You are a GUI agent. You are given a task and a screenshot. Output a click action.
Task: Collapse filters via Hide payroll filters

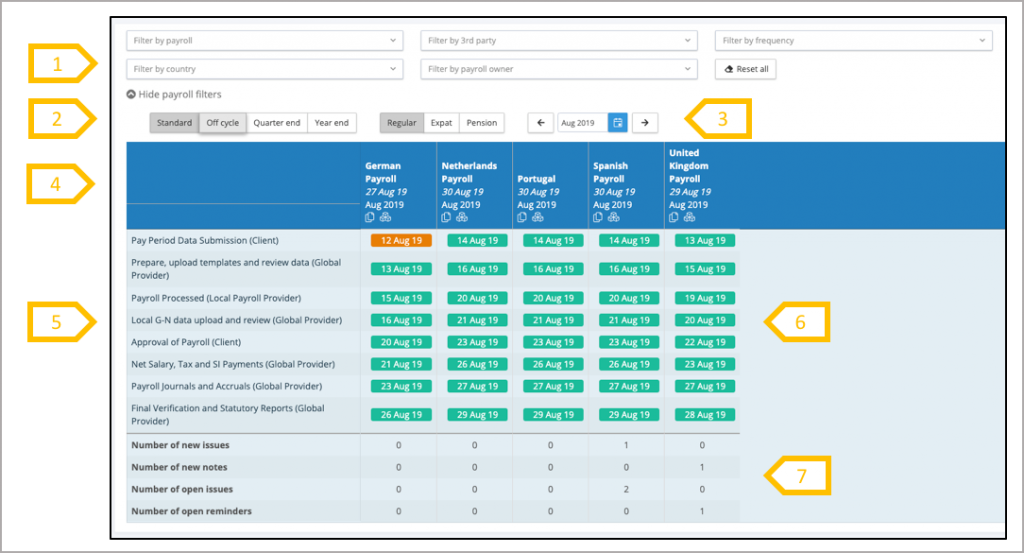click(x=174, y=95)
